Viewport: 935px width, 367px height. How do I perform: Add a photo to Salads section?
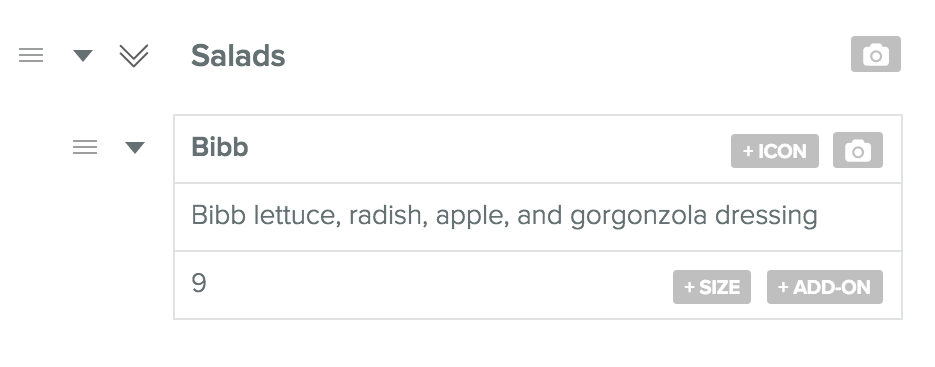[875, 54]
